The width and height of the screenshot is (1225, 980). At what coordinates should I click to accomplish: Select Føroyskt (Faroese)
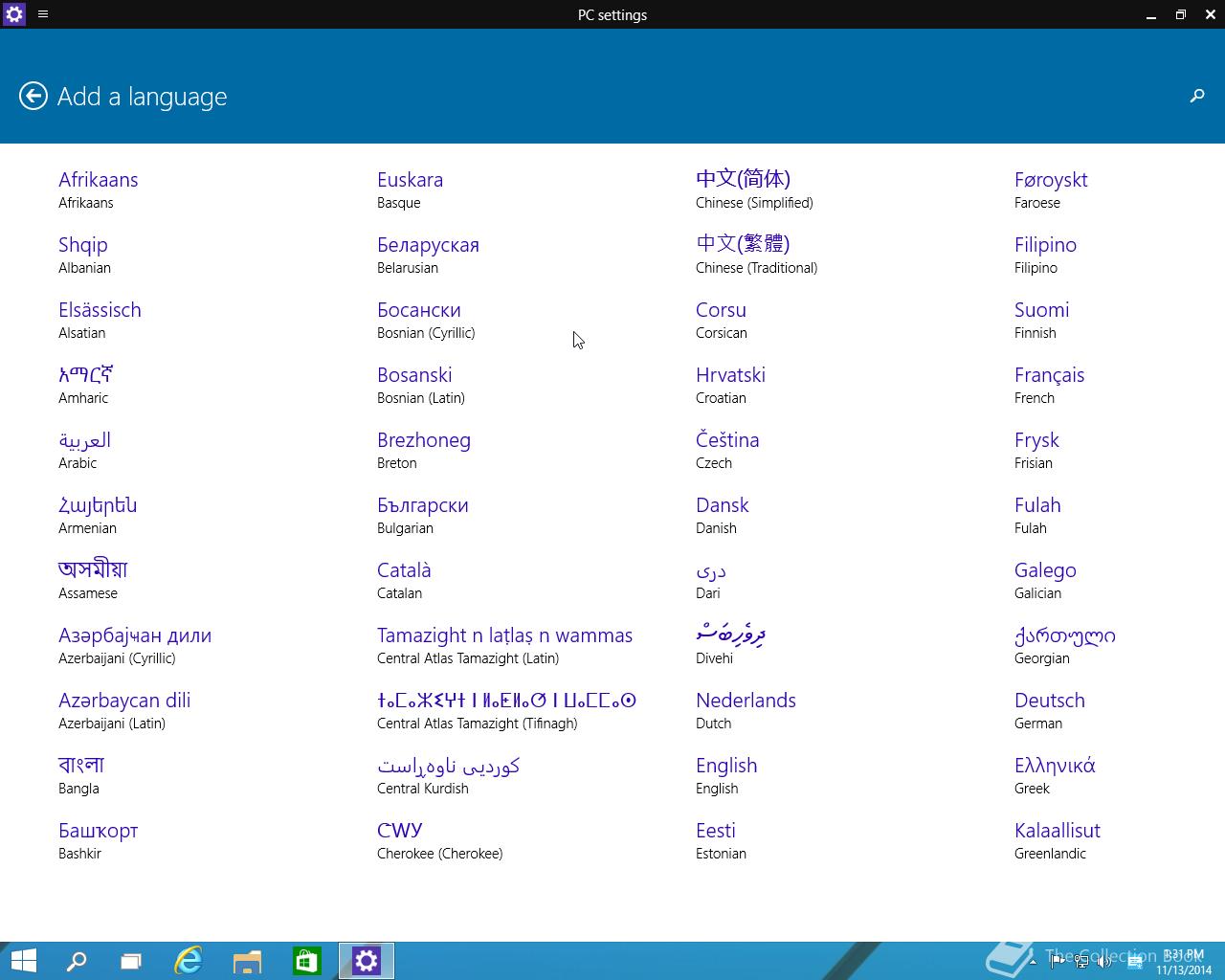1051,189
